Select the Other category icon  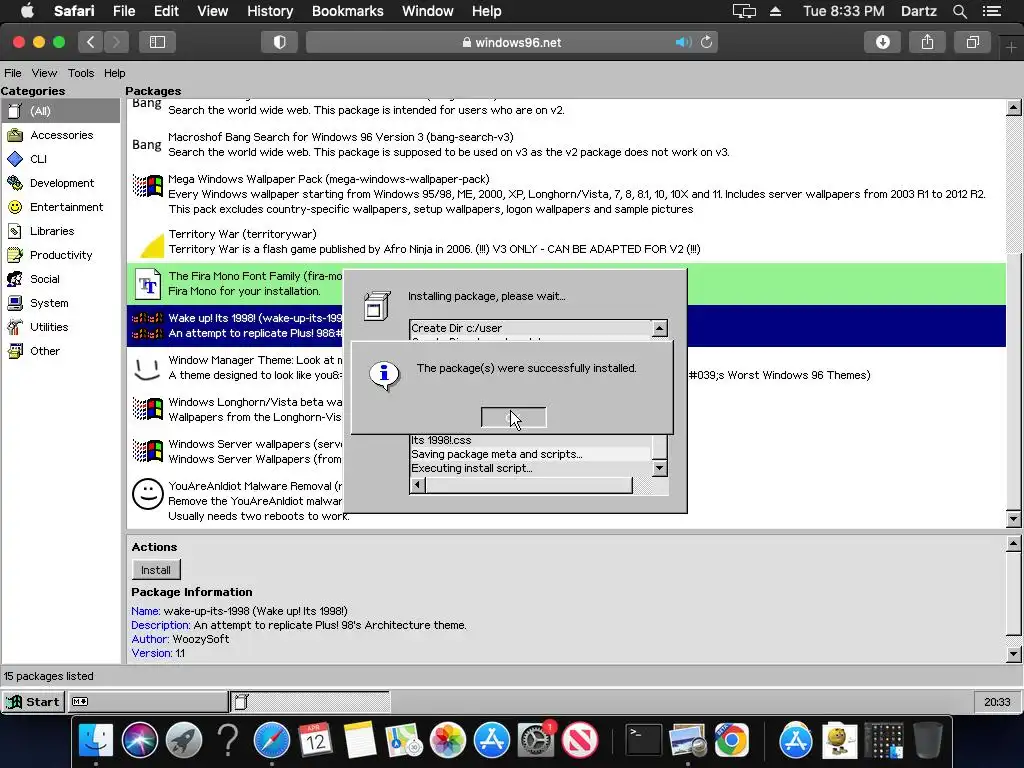15,351
